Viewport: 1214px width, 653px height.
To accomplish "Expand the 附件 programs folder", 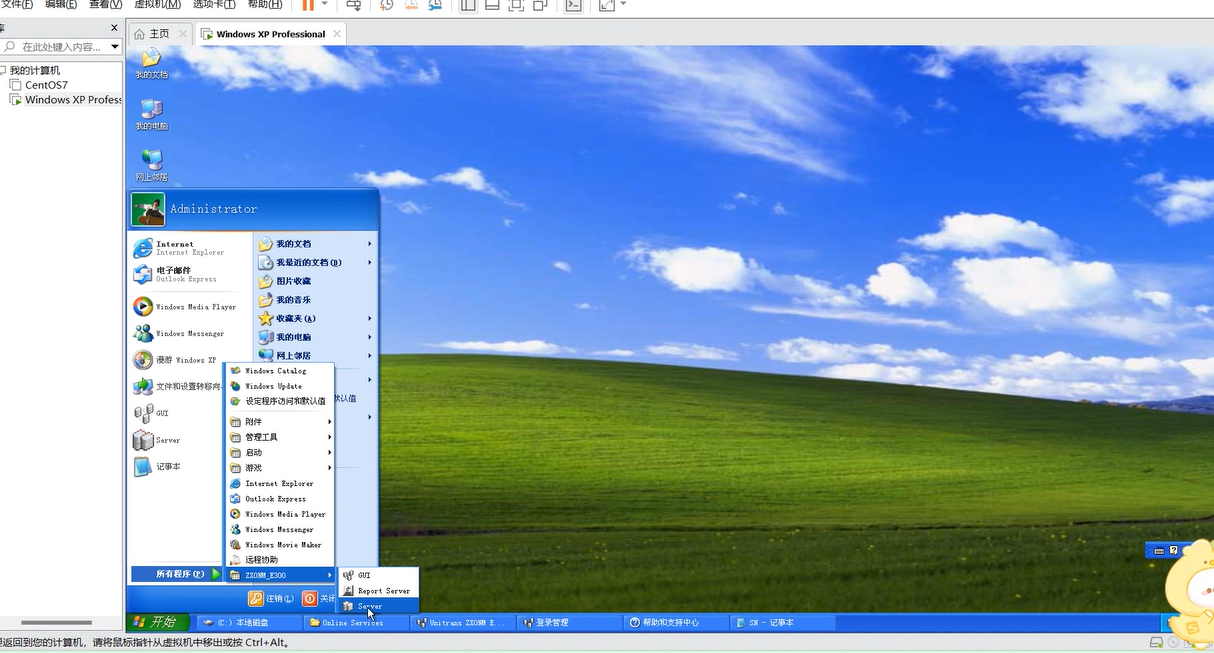I will coord(279,422).
